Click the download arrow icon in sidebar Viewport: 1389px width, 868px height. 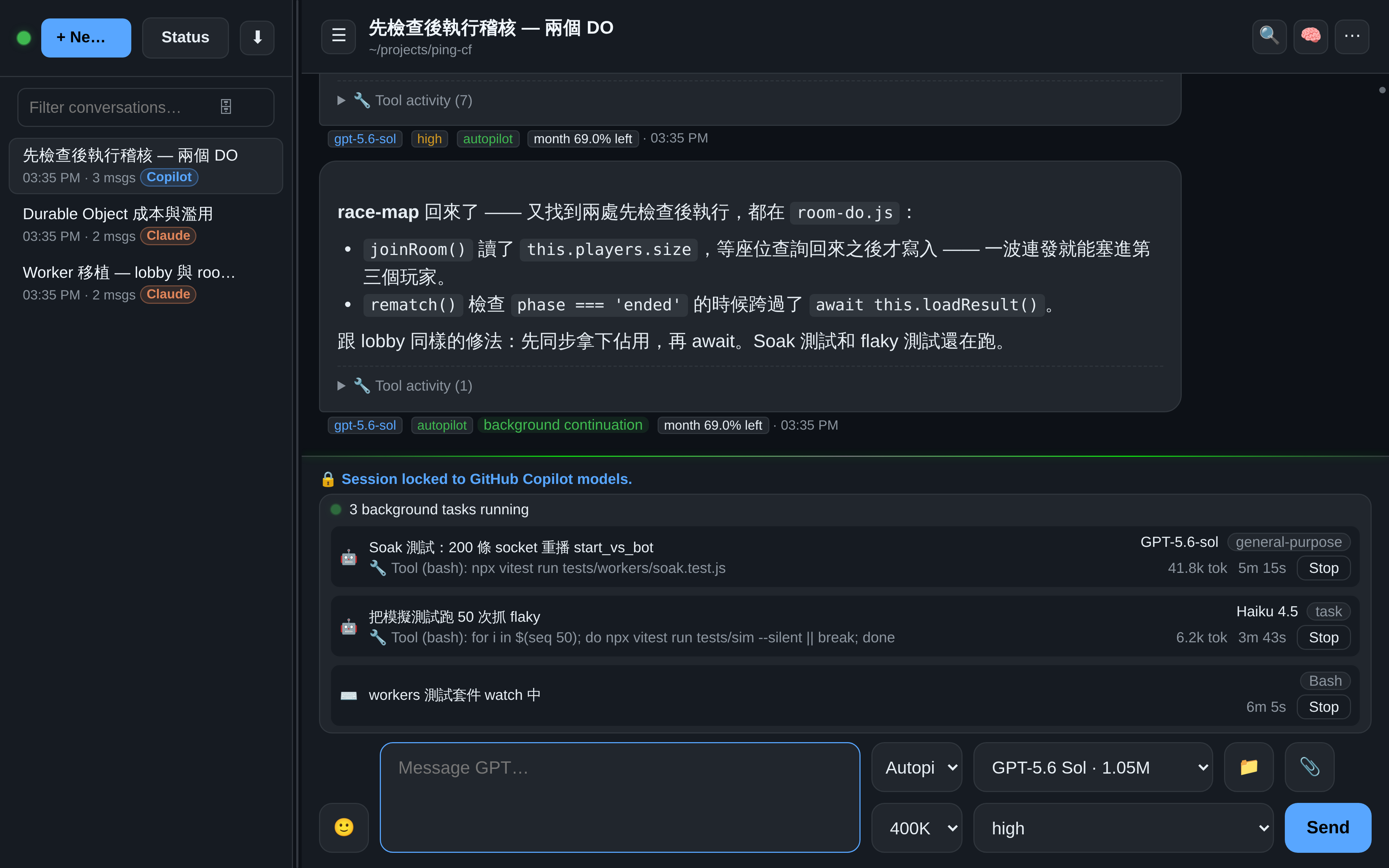(x=257, y=37)
